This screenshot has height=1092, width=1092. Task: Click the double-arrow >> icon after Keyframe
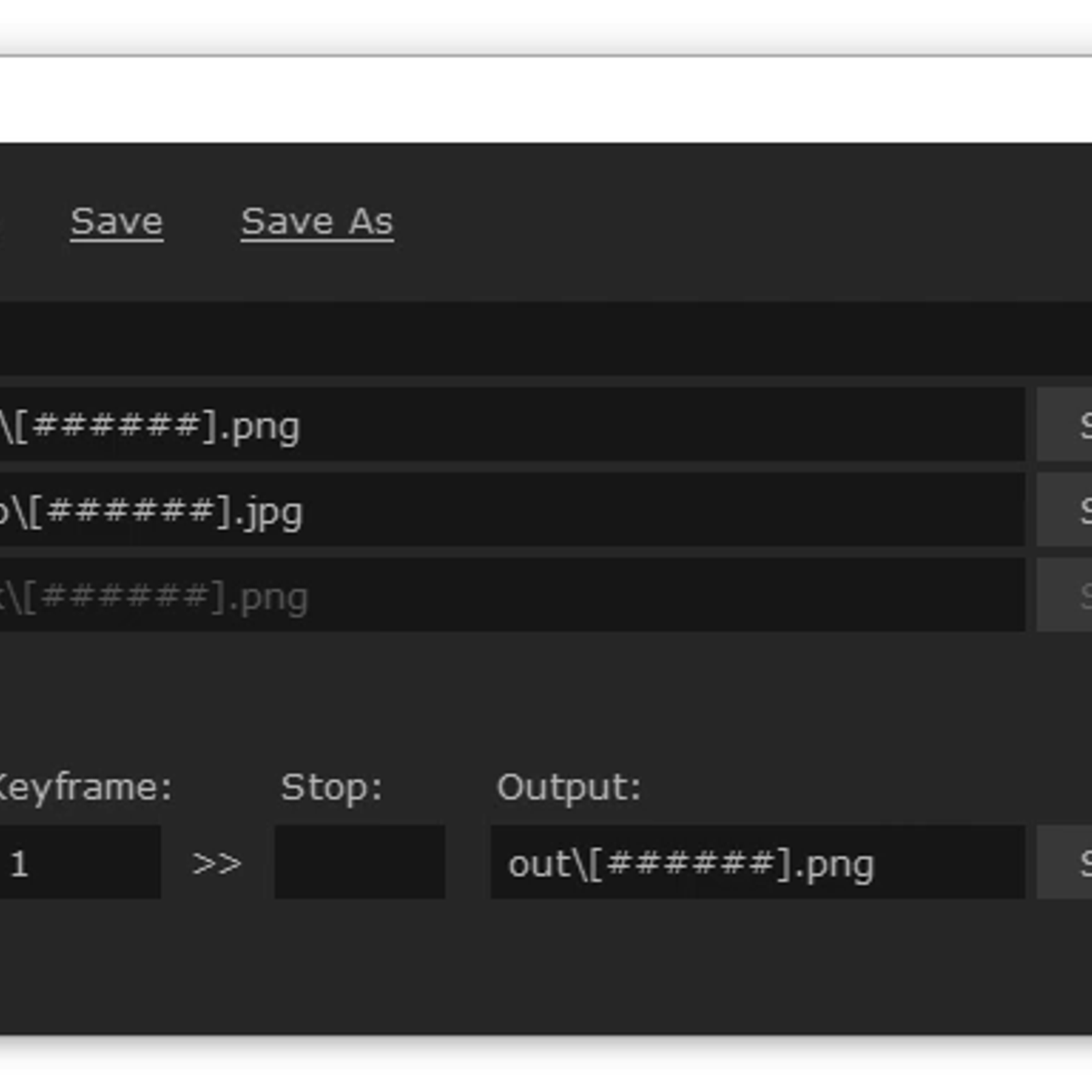click(217, 863)
